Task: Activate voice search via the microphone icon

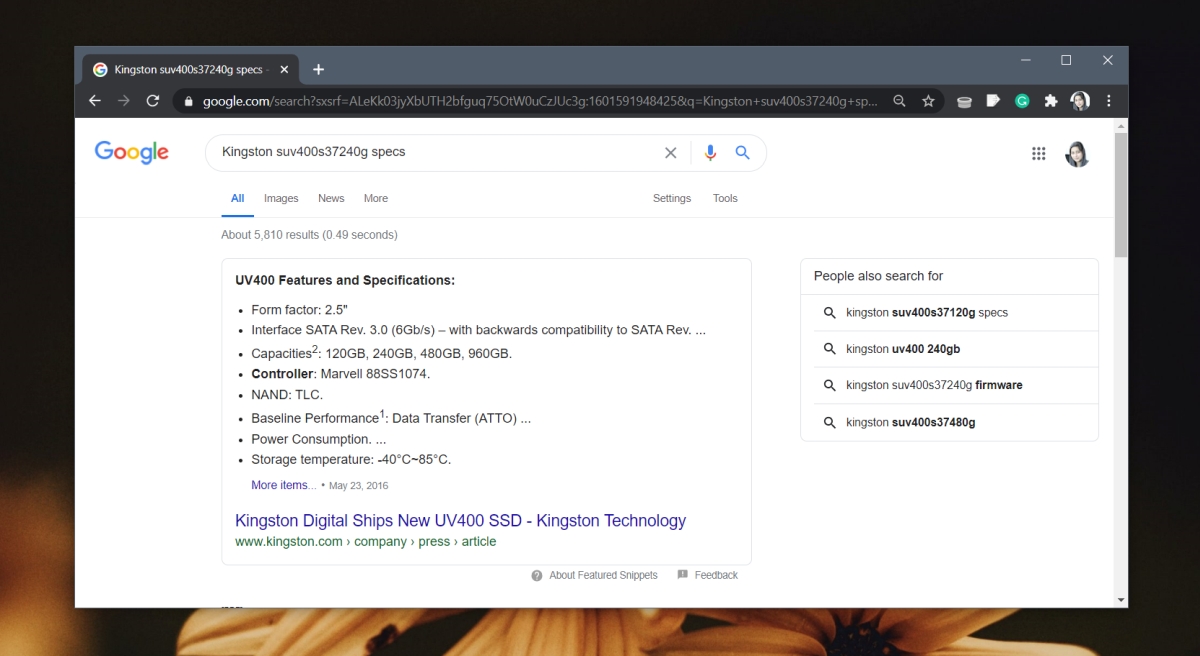Action: [x=711, y=151]
